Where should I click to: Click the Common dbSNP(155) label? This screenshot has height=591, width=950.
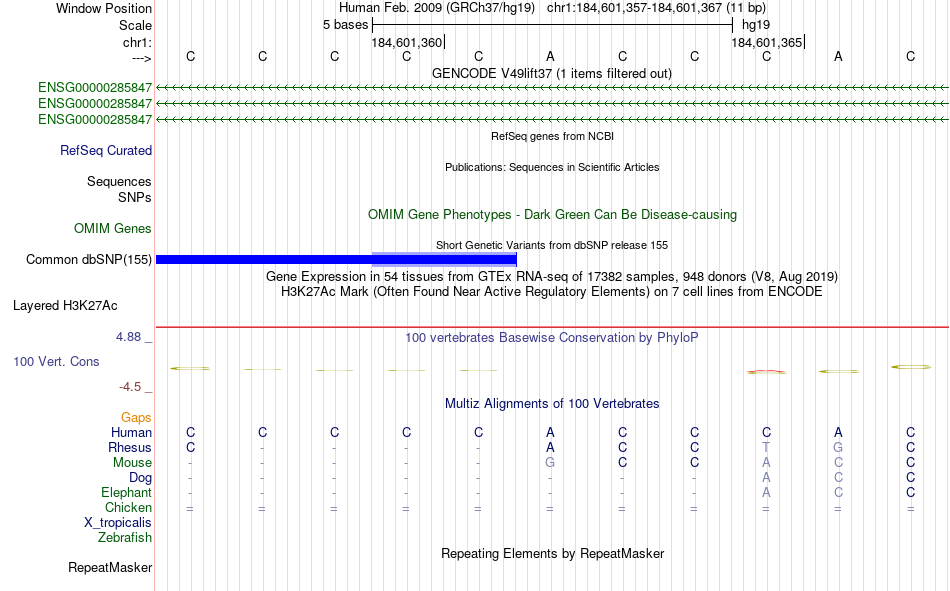(89, 259)
